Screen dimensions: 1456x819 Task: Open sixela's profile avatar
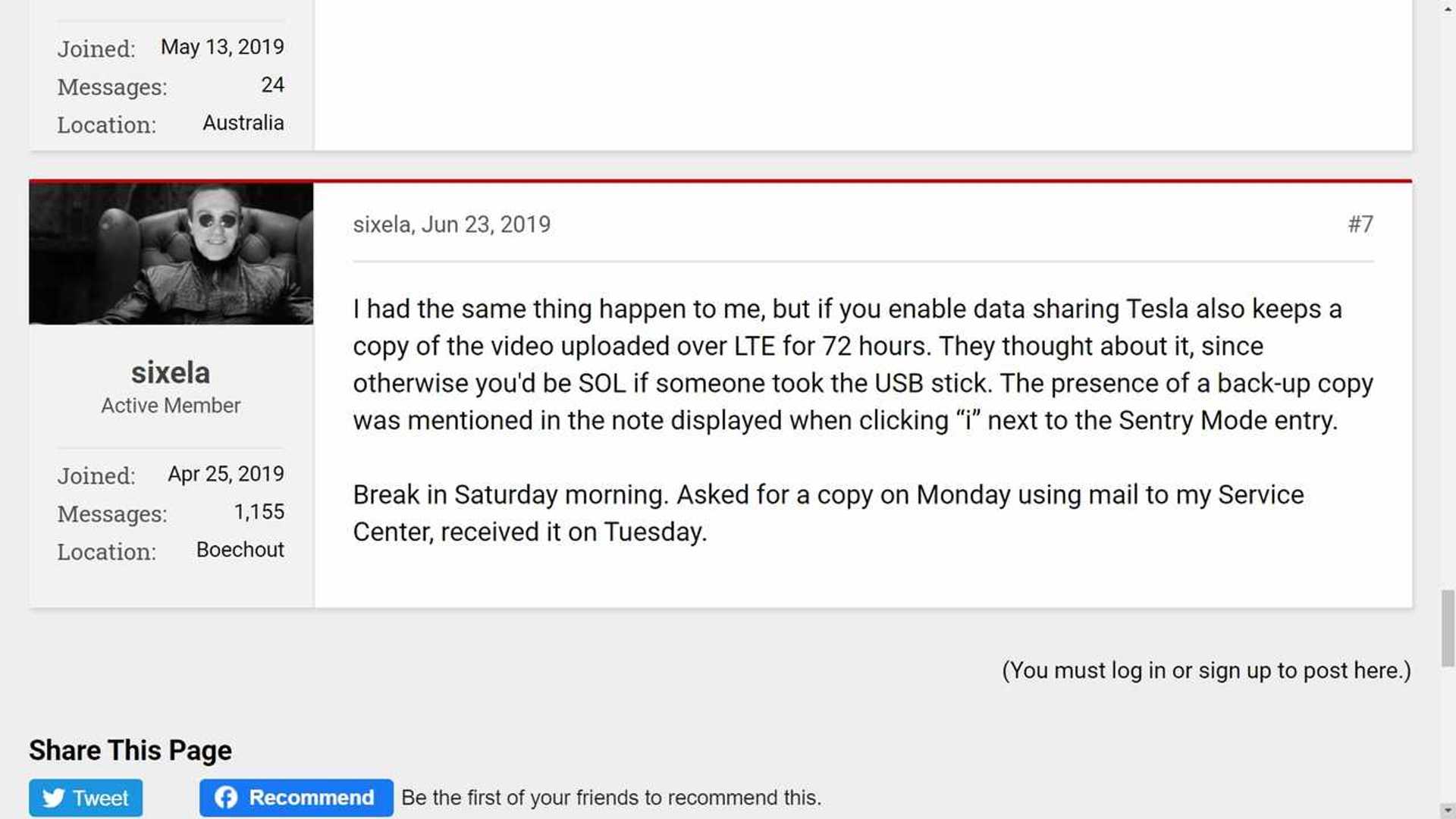[x=171, y=253]
